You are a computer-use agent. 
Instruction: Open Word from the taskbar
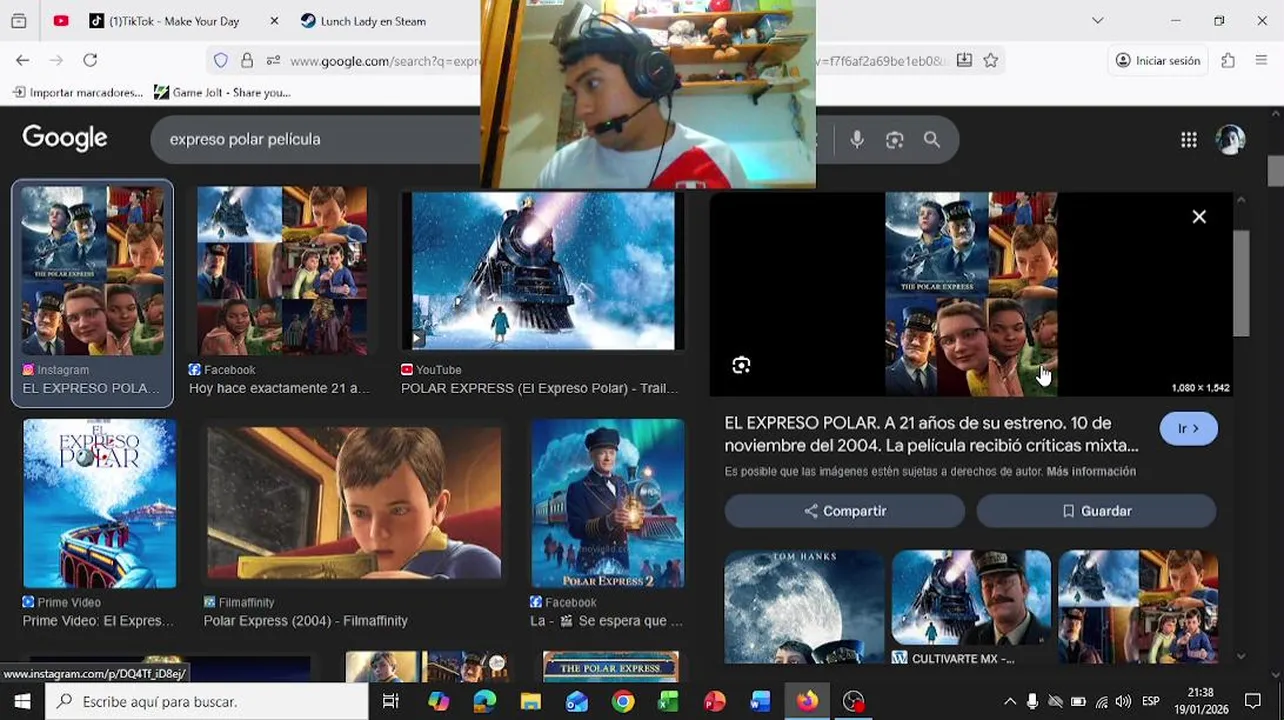click(x=760, y=701)
